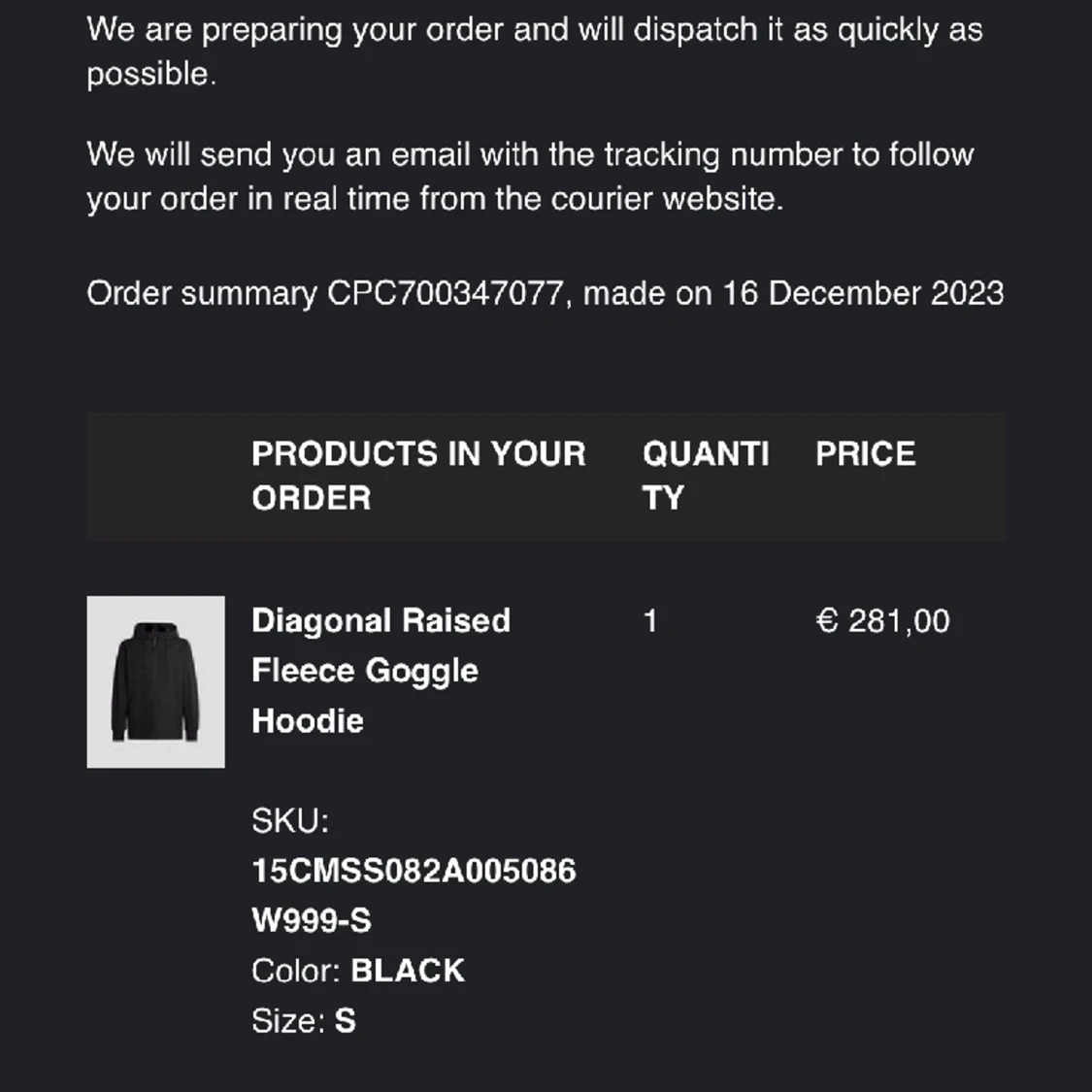Viewport: 1092px width, 1092px height.
Task: Open the Diagonal Raised Fleece Goggle Hoodie title
Action: pos(381,671)
